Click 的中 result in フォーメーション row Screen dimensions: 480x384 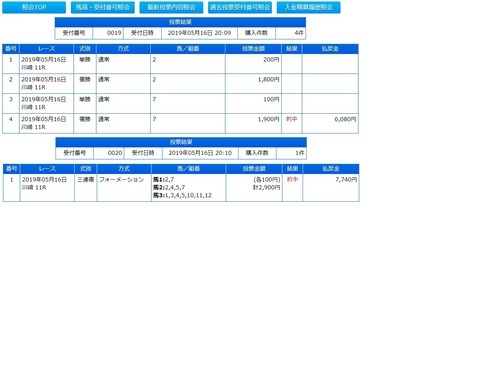(292, 180)
